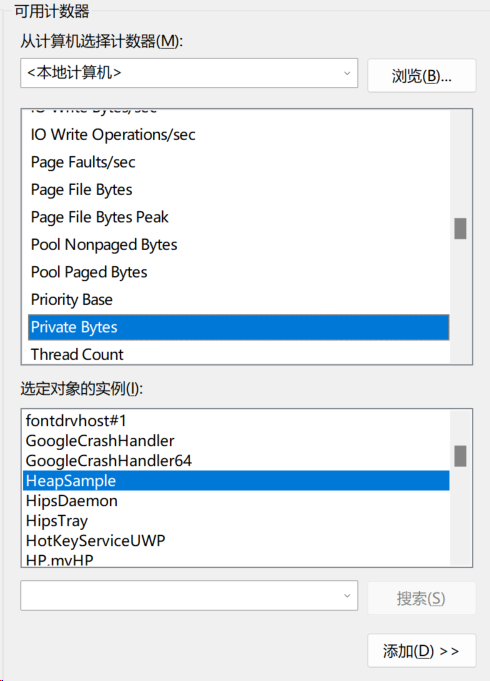The width and height of the screenshot is (490, 681).
Task: Select fontdrvhost#1 instance
Action: 236,420
